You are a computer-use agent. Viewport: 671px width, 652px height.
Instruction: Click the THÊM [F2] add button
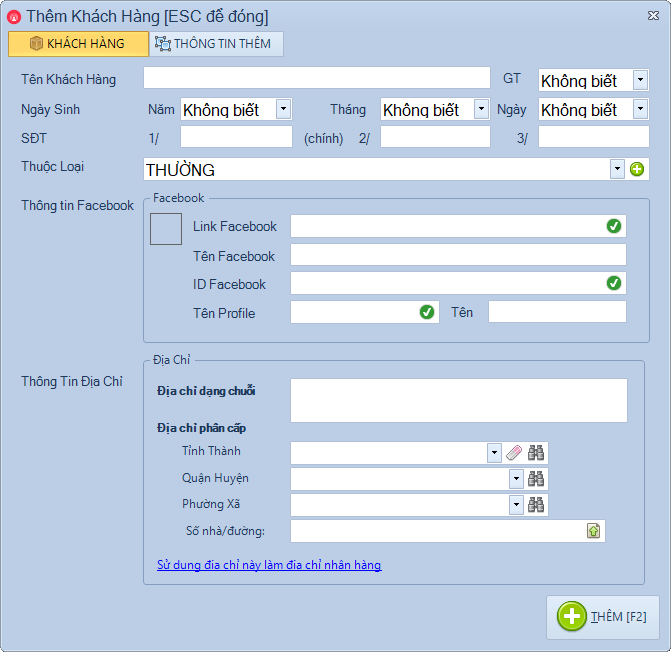603,617
